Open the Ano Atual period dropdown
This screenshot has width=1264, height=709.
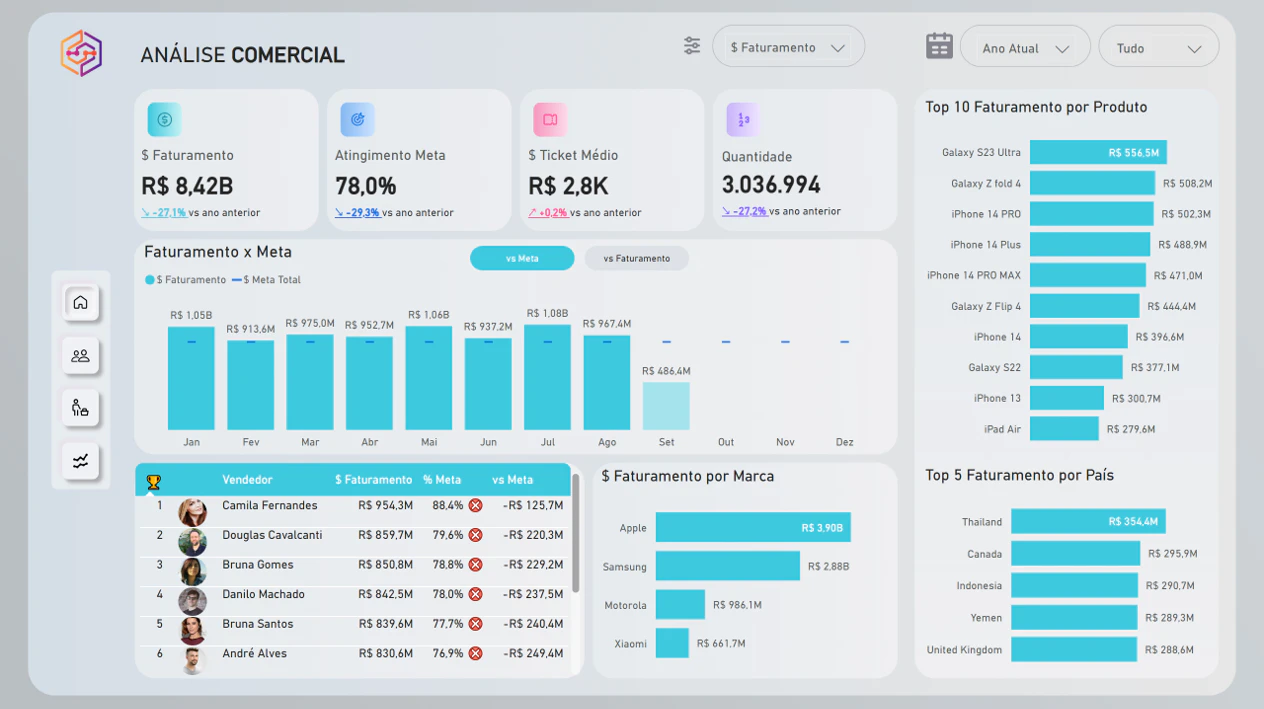click(1025, 48)
